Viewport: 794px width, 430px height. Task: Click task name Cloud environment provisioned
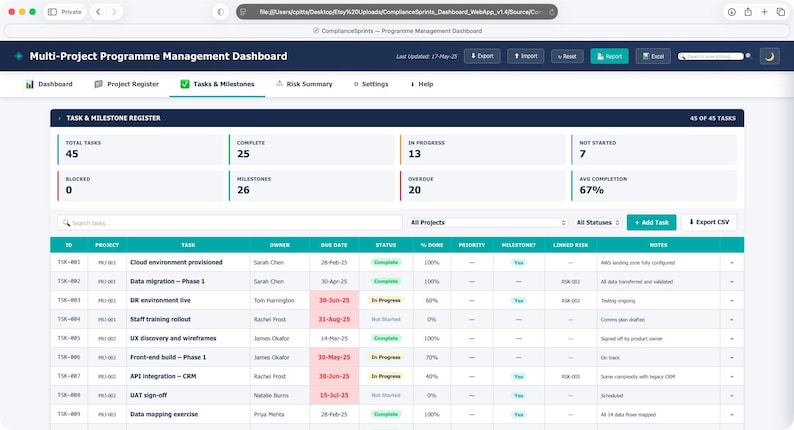[176, 262]
